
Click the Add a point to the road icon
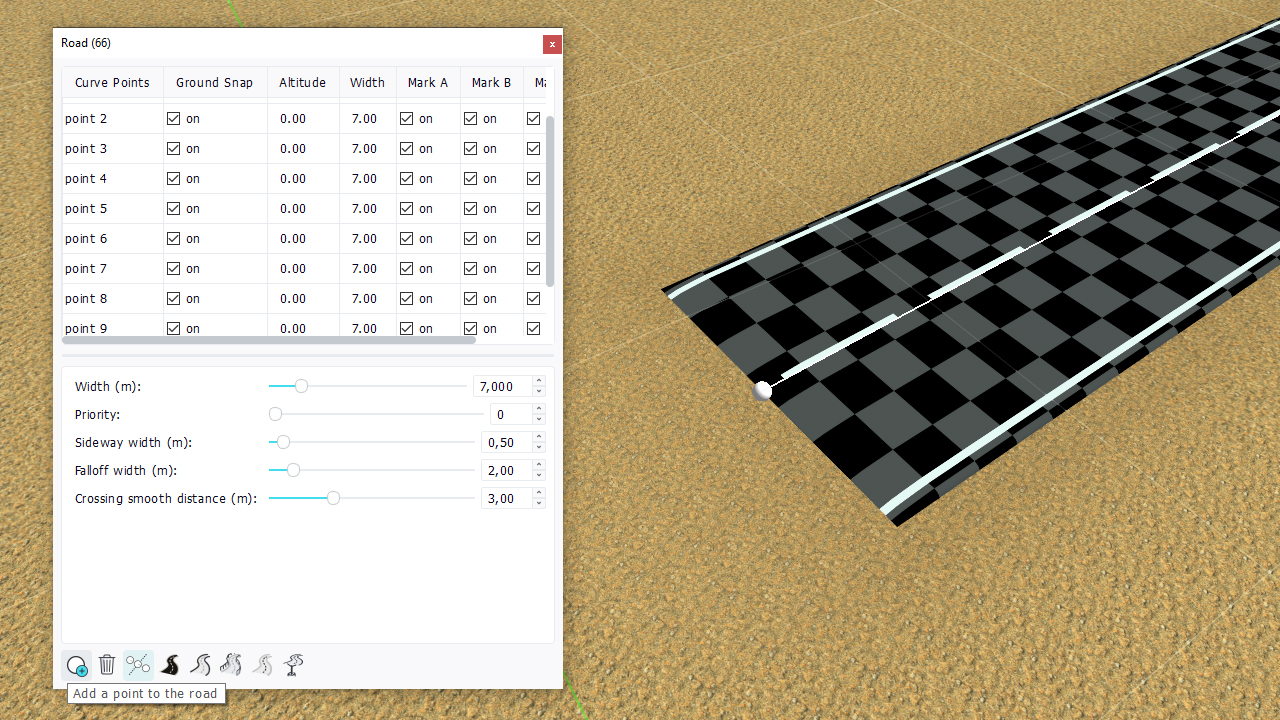click(x=77, y=665)
